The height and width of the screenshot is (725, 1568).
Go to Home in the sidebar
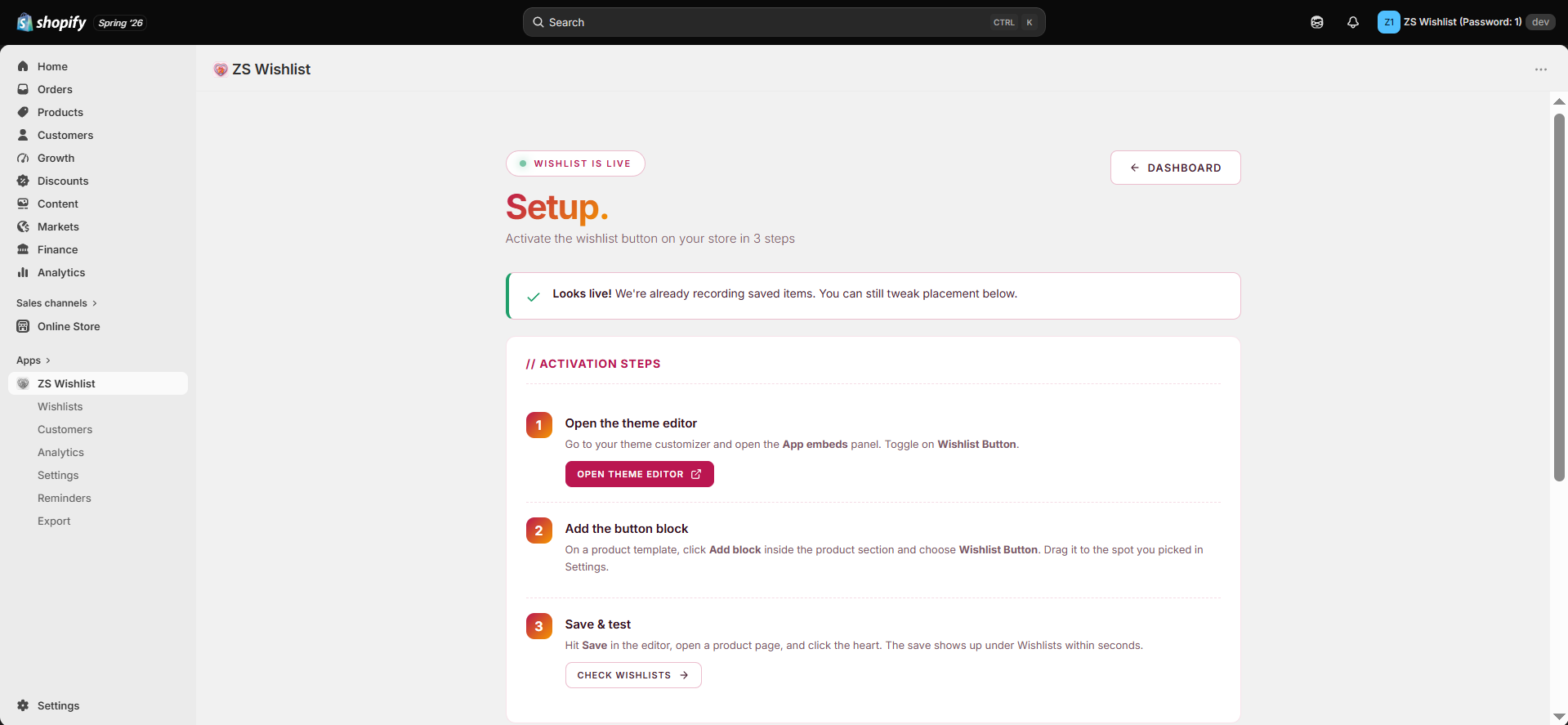pyautogui.click(x=98, y=66)
